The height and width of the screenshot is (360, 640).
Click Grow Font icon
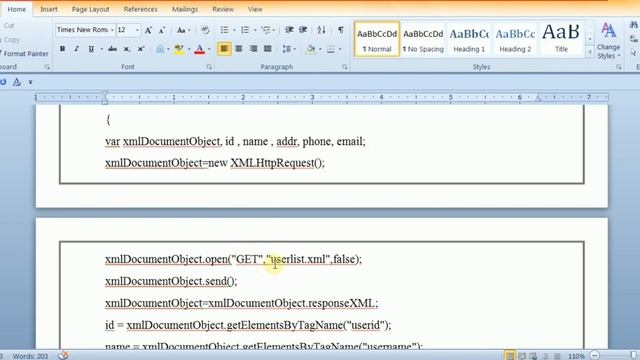tap(148, 30)
